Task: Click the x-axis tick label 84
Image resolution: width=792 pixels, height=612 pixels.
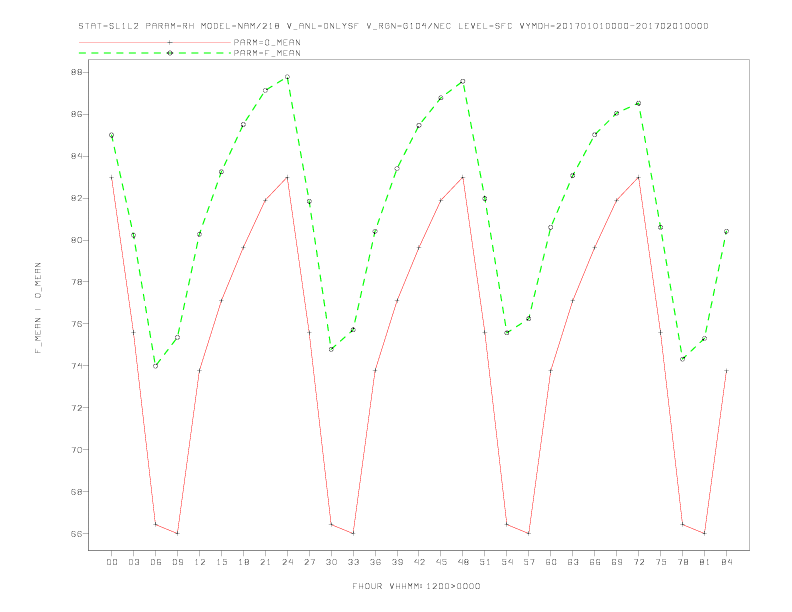Action: tap(726, 562)
